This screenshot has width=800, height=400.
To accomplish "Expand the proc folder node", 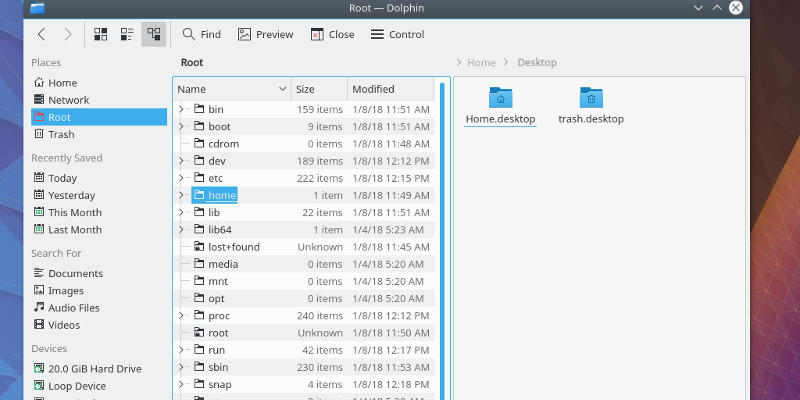I will coord(181,315).
